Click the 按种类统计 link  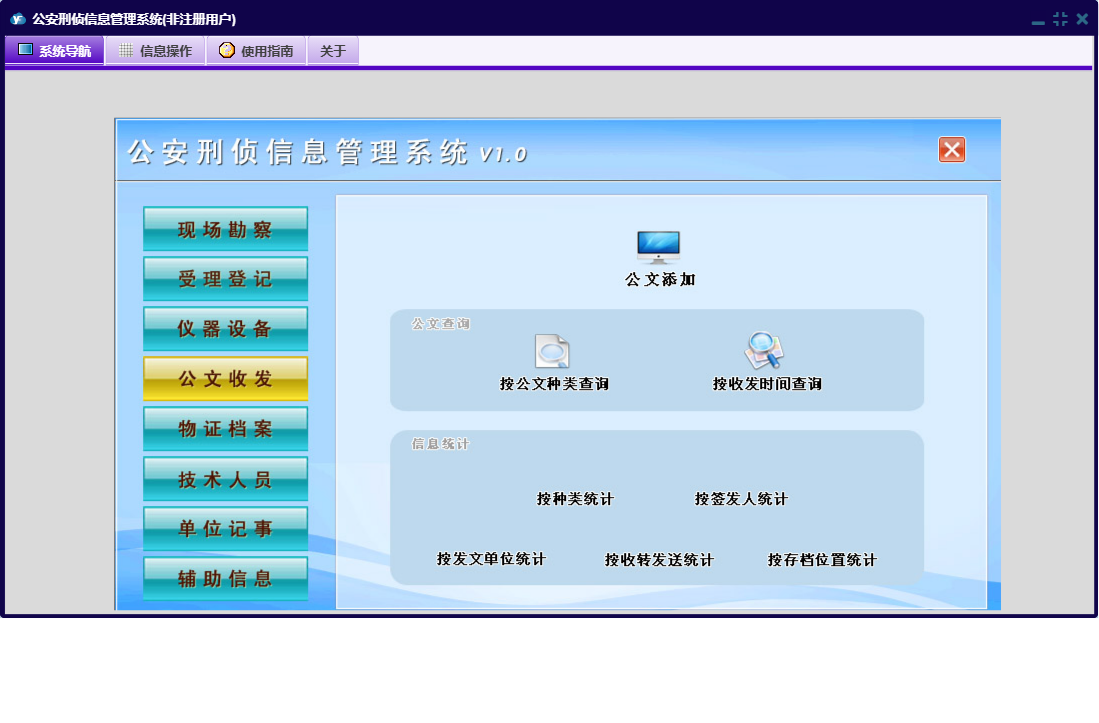575,499
